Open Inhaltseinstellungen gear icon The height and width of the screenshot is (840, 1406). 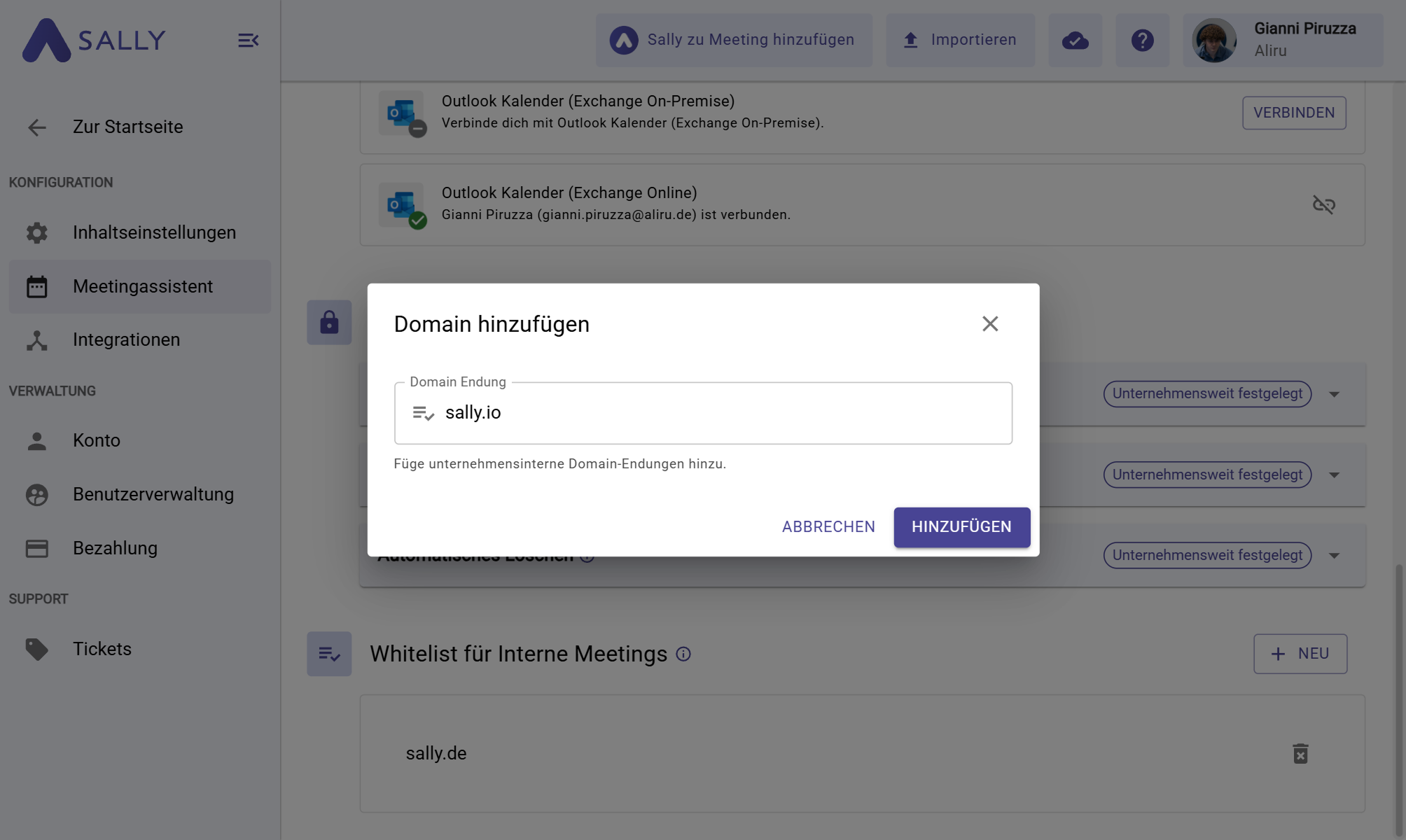coord(36,232)
